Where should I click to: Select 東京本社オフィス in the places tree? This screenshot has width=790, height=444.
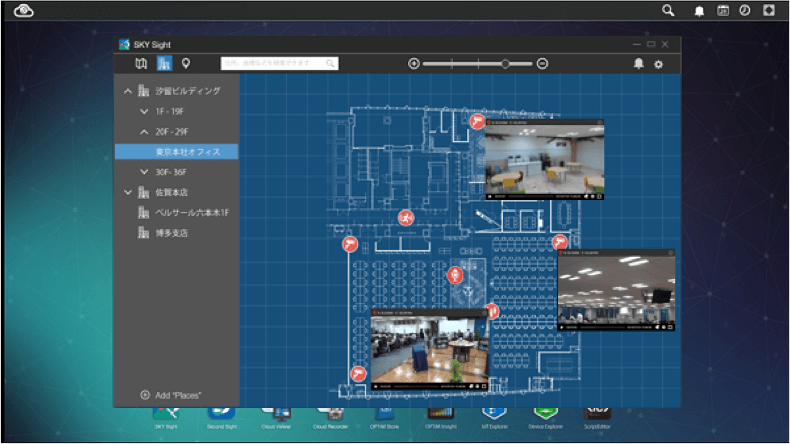tap(176, 152)
